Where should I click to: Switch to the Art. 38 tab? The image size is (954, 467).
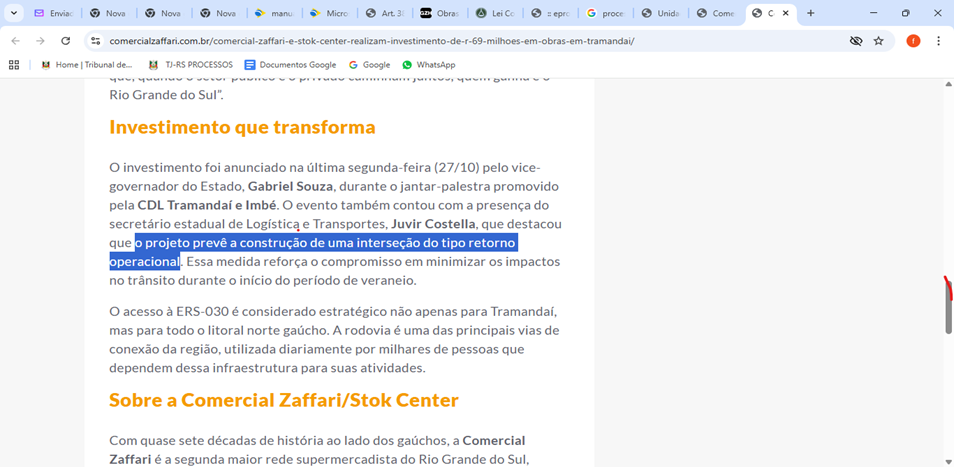(385, 13)
